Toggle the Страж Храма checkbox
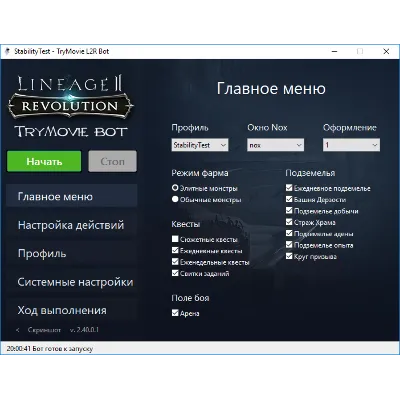This screenshot has width=400, height=400. (289, 222)
